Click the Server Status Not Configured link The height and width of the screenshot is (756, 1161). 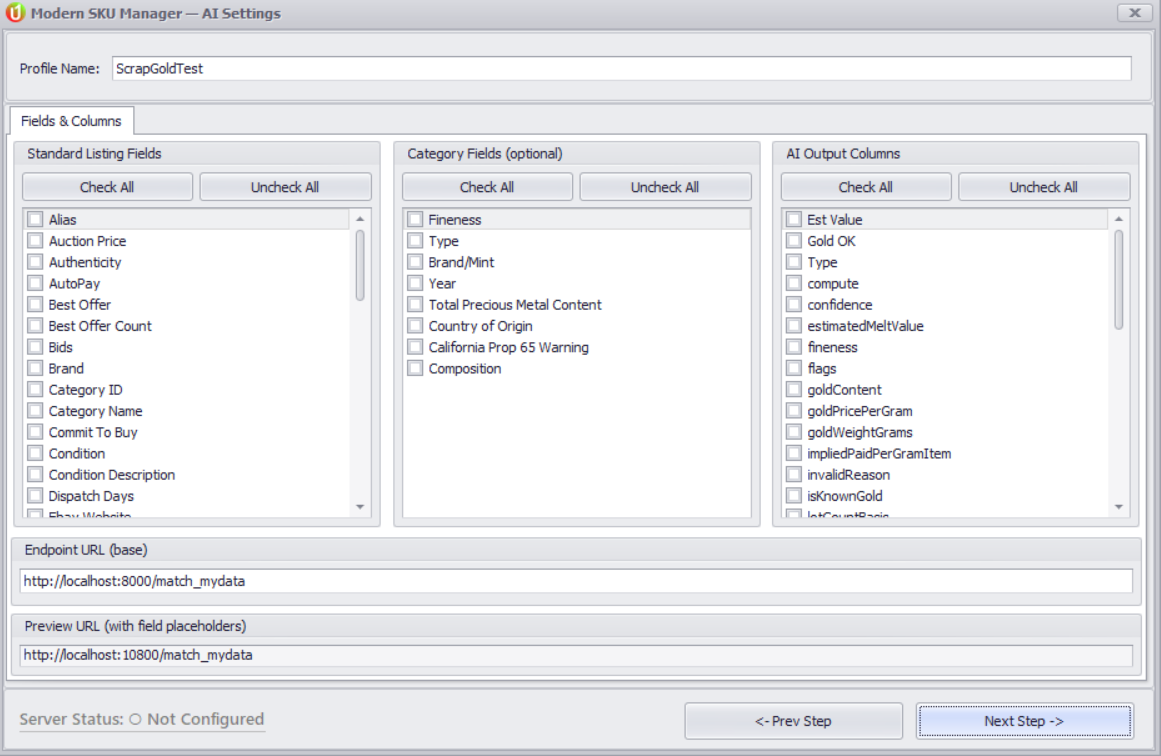[141, 719]
